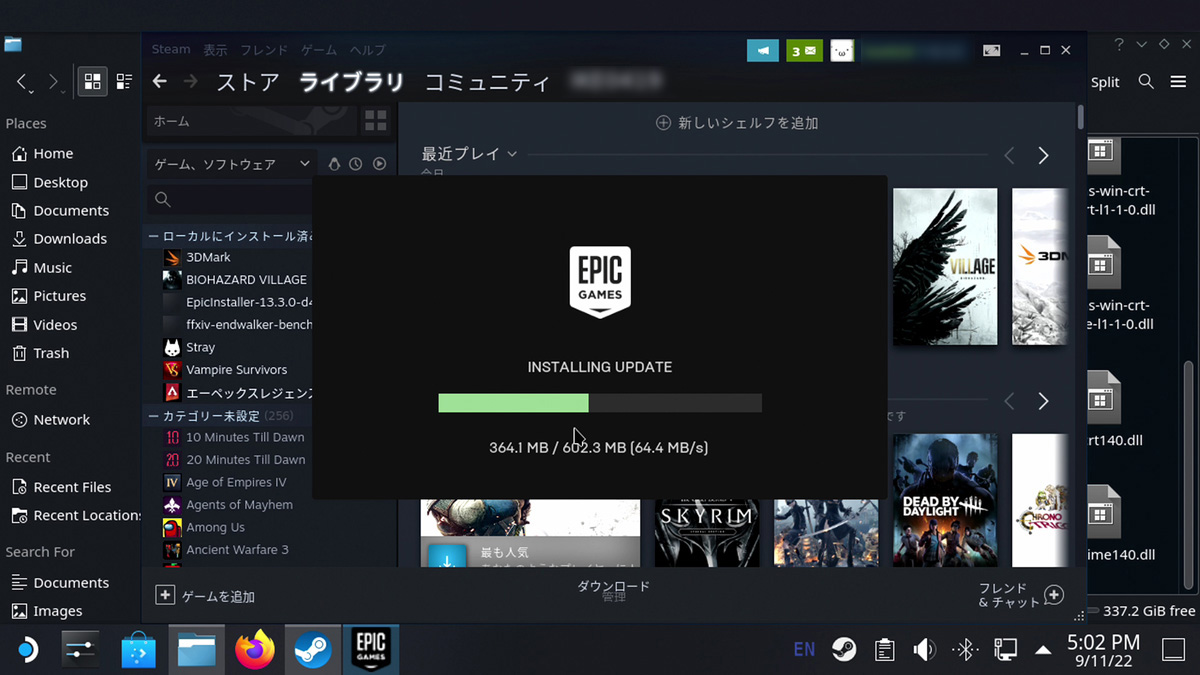Open the Steam announcements megaphone icon
The height and width of the screenshot is (675, 1200).
[x=762, y=50]
